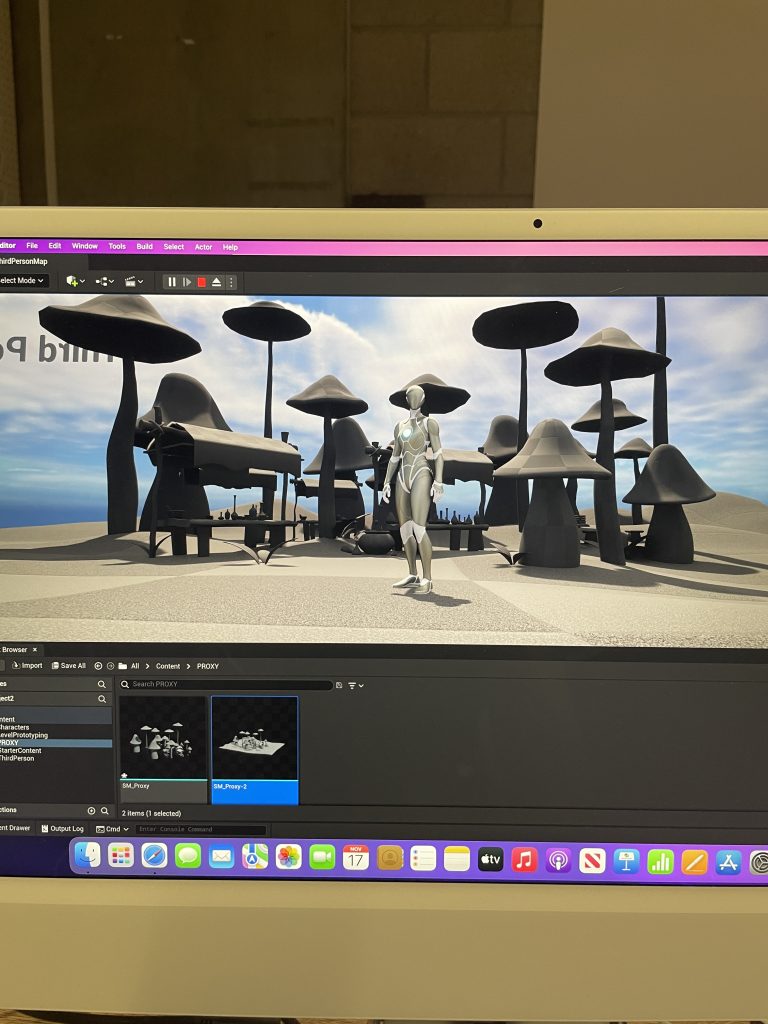The image size is (768, 1024).
Task: Click the eject from player button
Action: (x=216, y=282)
